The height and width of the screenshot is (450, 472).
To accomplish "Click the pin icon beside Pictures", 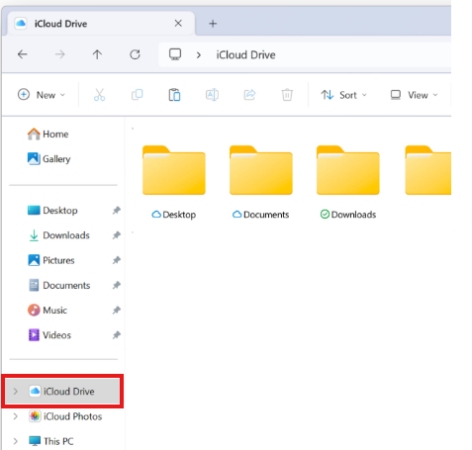I will [116, 260].
